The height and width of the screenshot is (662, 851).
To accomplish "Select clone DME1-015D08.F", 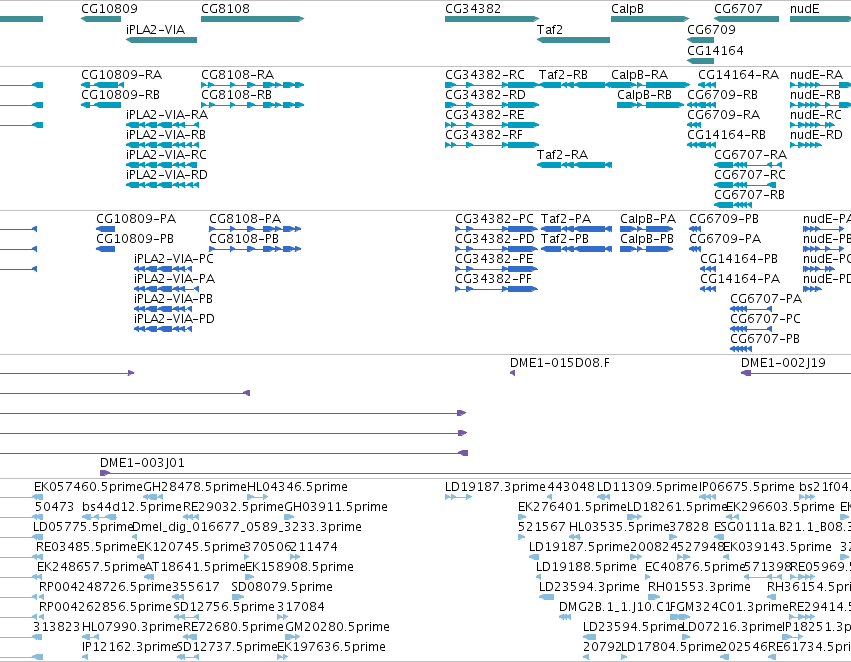I will (x=560, y=362).
